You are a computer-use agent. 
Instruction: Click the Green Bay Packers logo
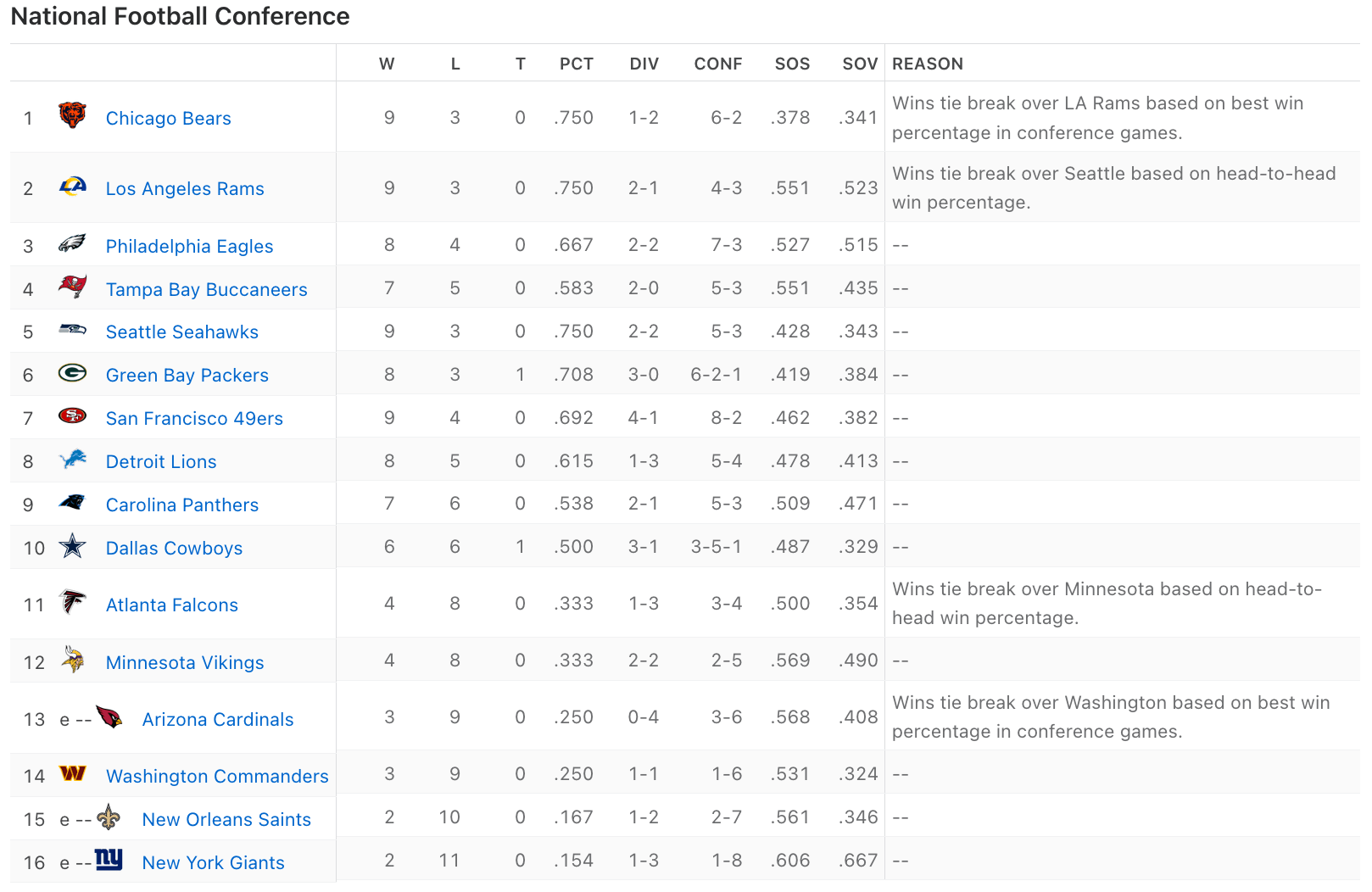[72, 373]
